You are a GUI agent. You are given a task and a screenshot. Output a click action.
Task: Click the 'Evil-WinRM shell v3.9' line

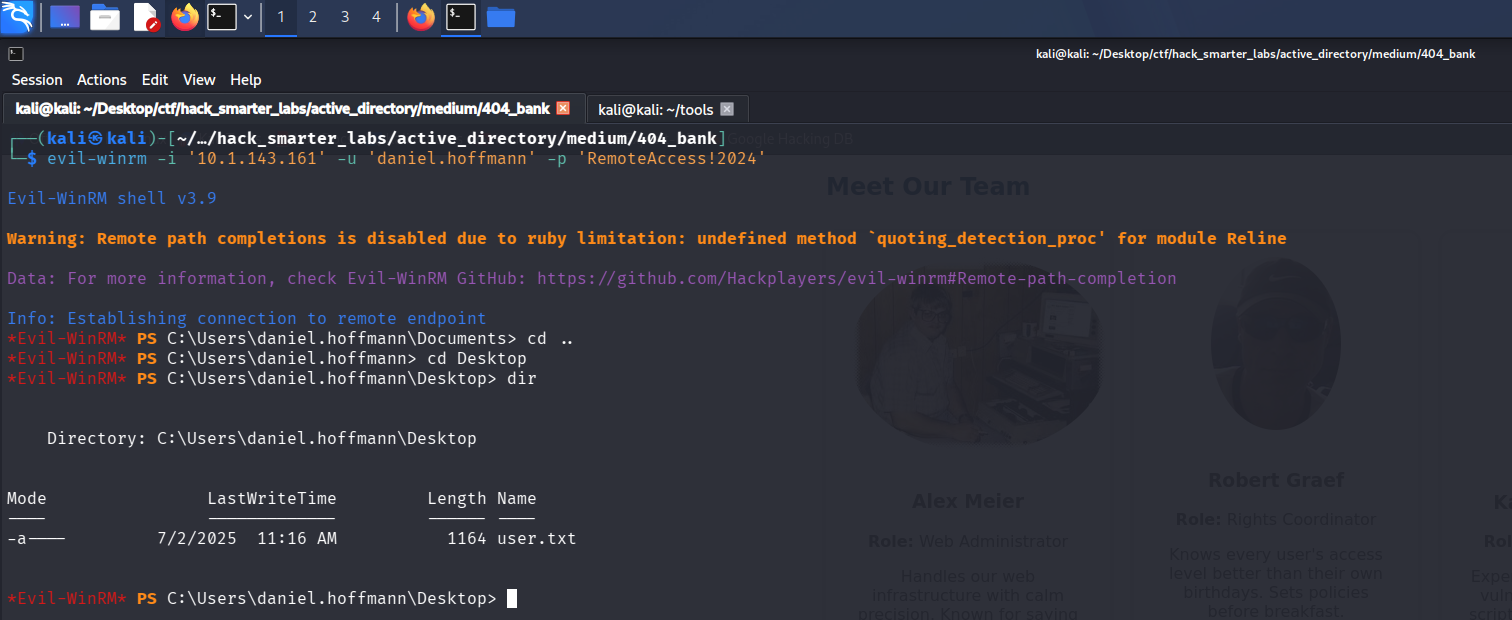[x=112, y=198]
